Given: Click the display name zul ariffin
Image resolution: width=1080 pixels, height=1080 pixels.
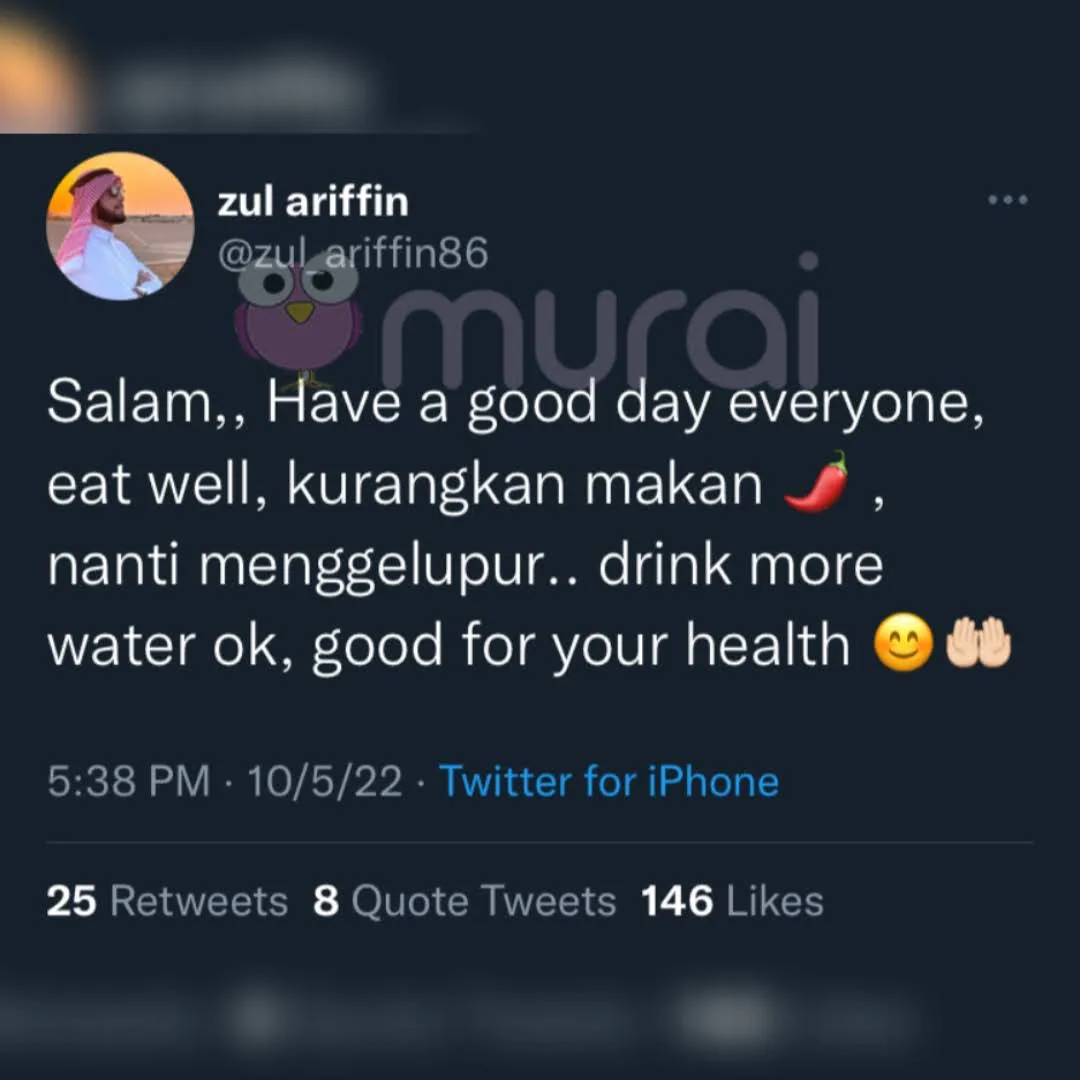Looking at the screenshot, I should tap(313, 201).
